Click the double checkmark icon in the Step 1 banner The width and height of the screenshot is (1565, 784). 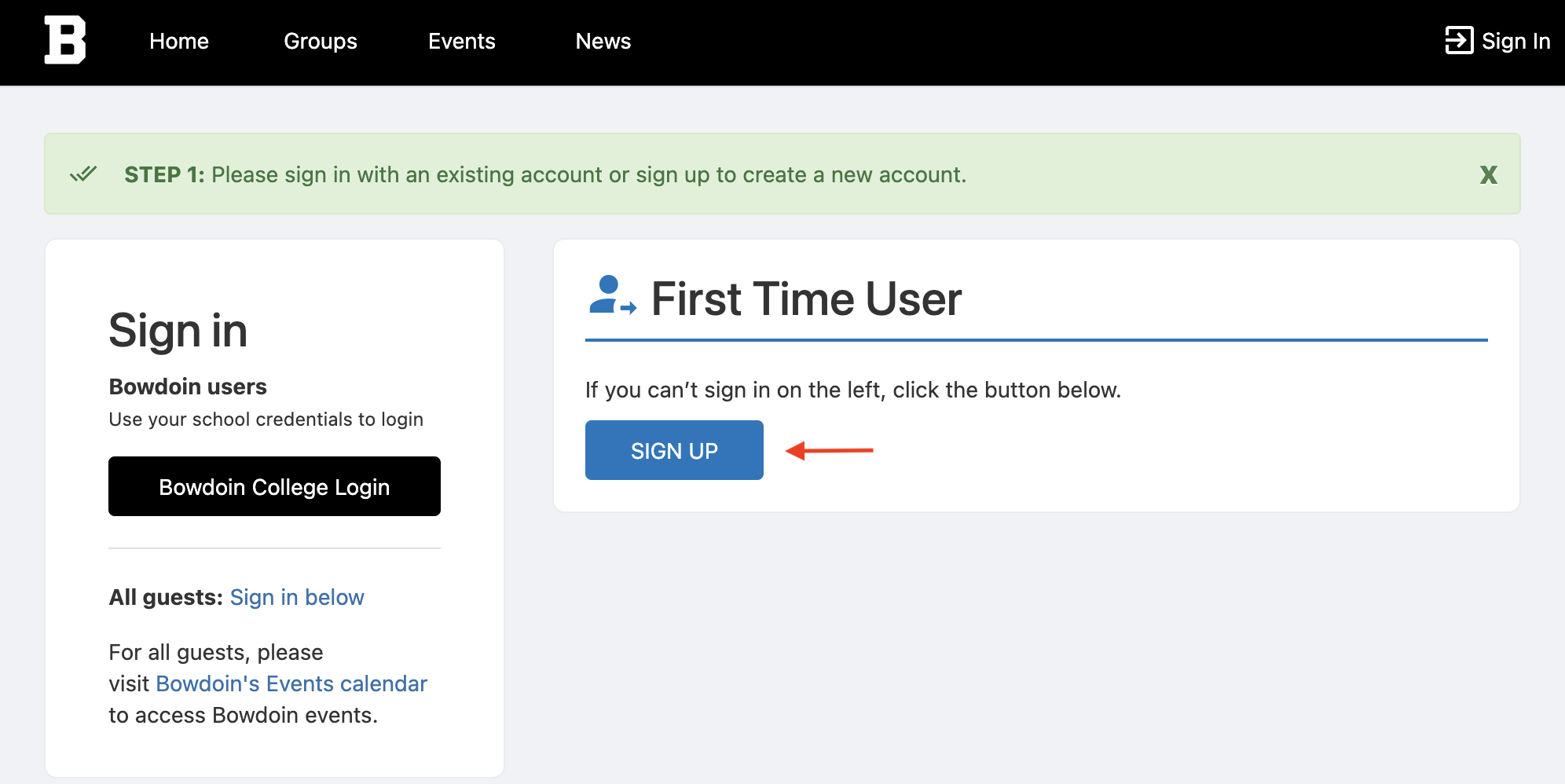[83, 174]
